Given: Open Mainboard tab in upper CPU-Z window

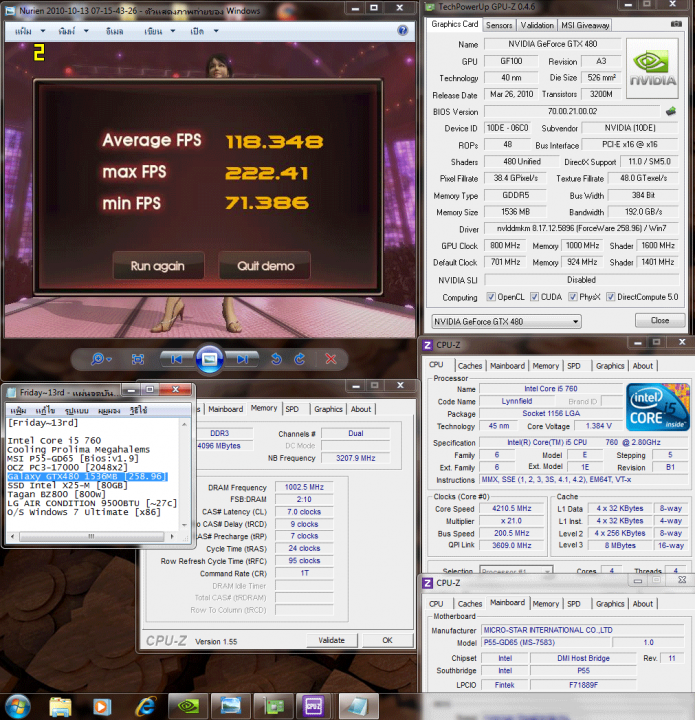Looking at the screenshot, I should tap(507, 366).
